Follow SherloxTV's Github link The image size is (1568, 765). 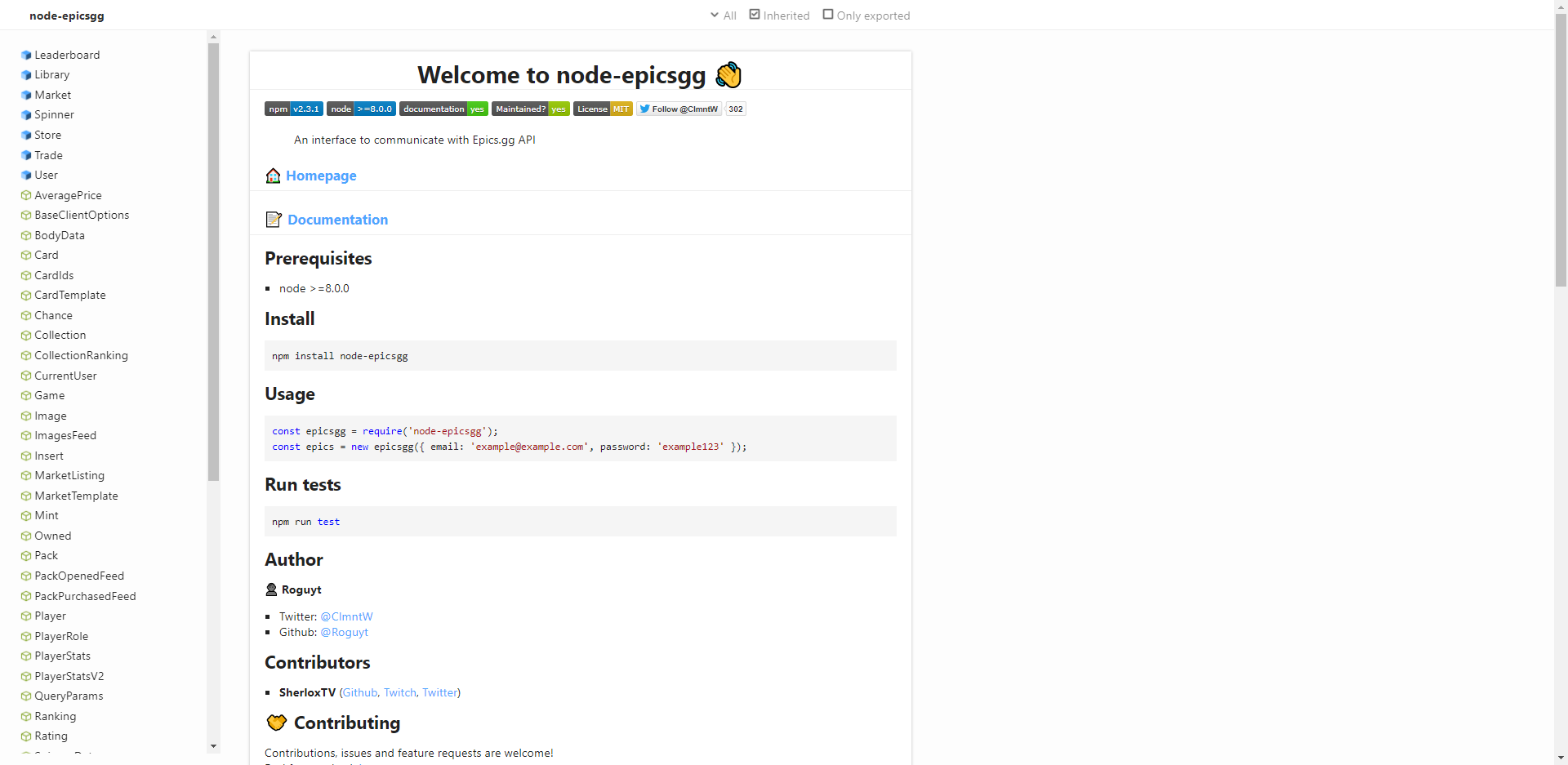point(360,692)
